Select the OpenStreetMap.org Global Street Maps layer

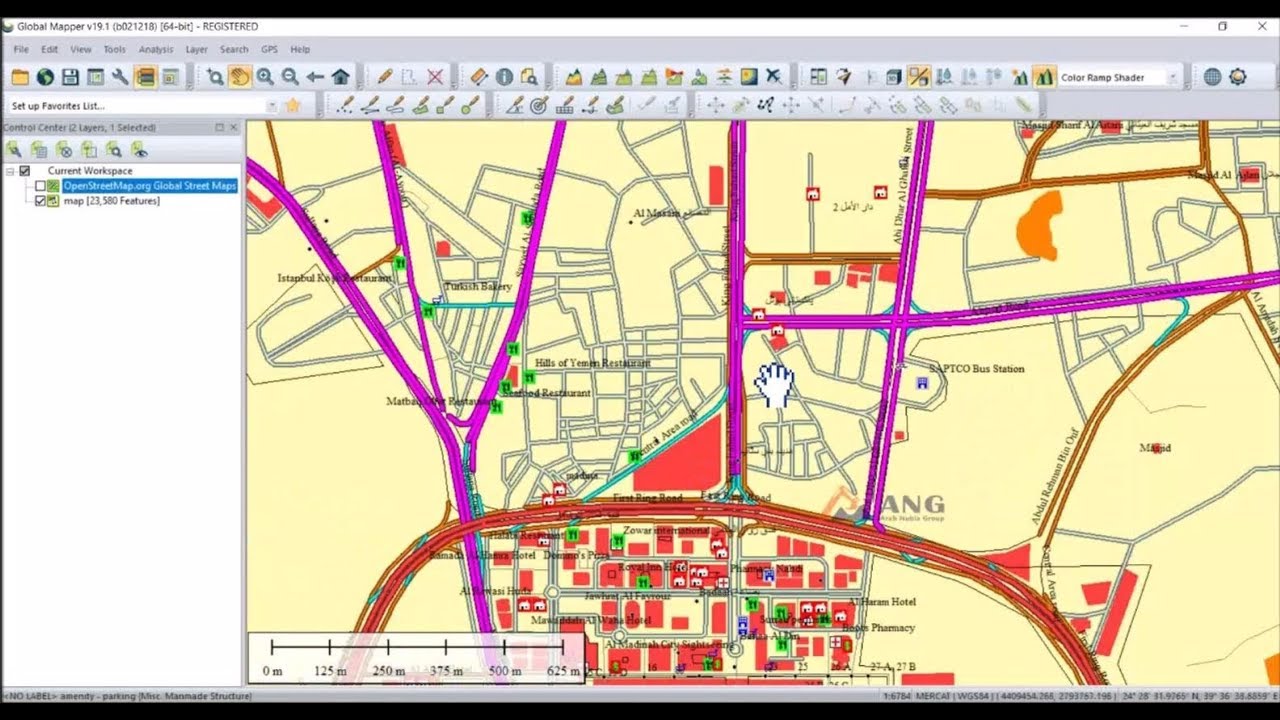click(150, 186)
